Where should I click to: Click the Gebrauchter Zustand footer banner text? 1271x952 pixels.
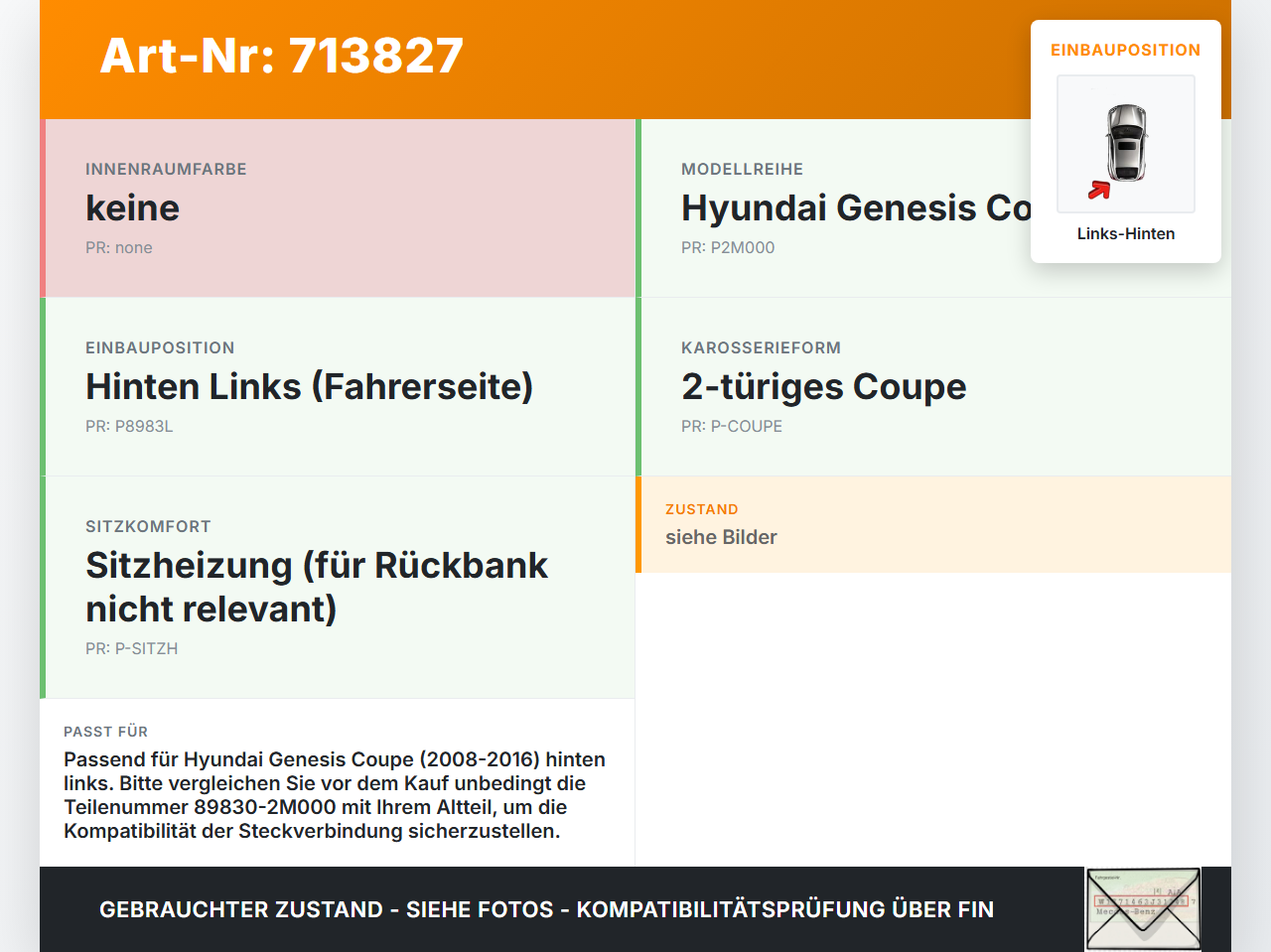point(546,909)
